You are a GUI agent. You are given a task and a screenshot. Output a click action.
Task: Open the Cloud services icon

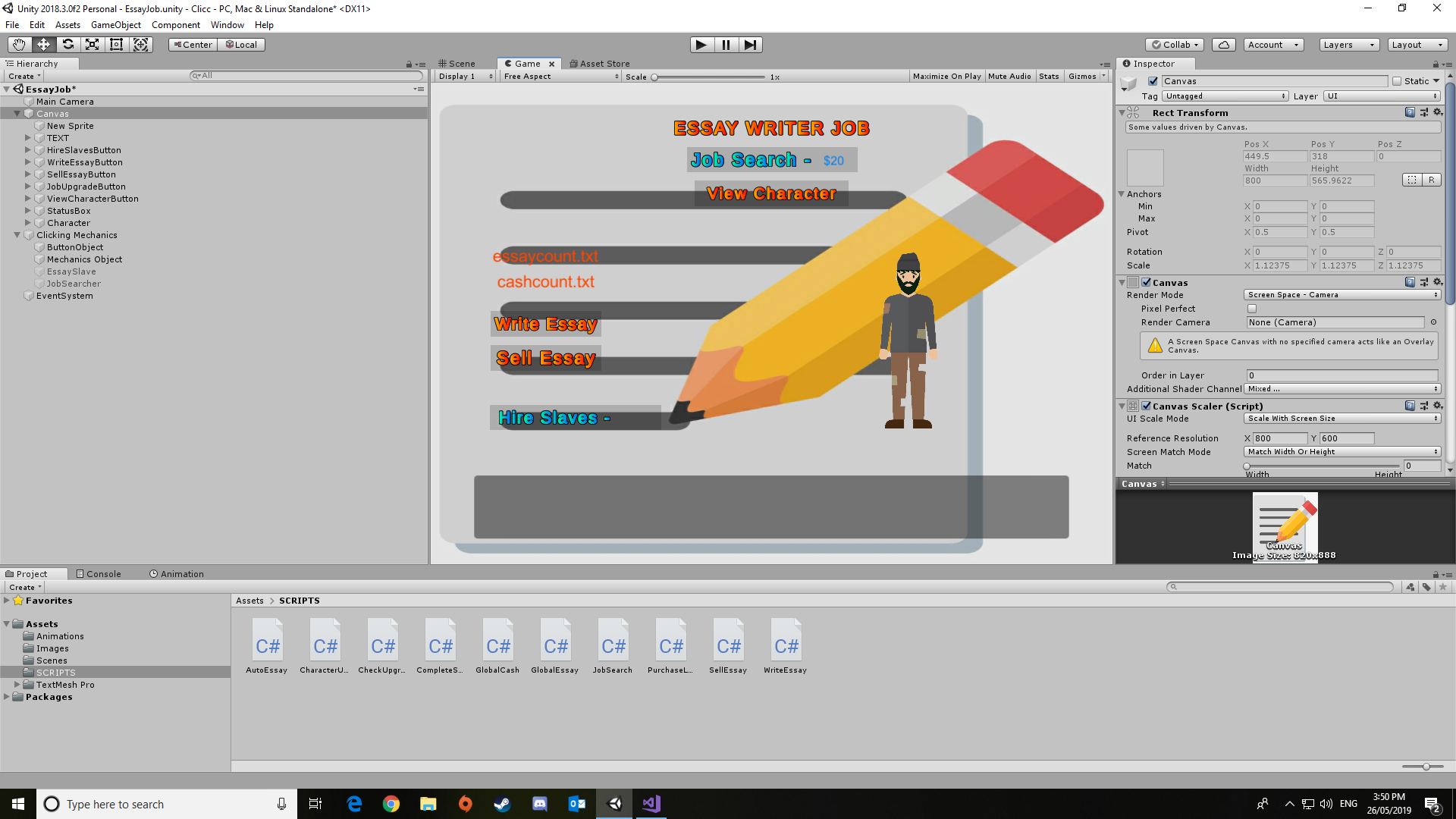click(1223, 45)
